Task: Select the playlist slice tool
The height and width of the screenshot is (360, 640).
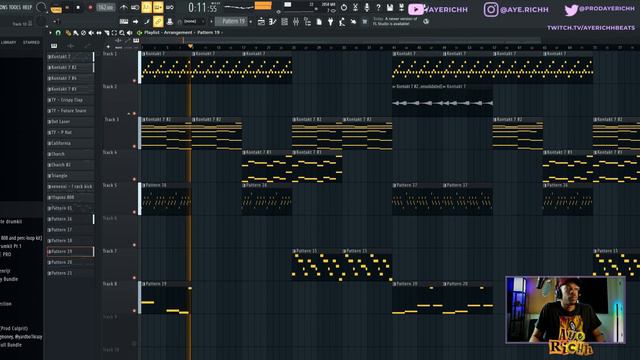Action: pos(107,33)
